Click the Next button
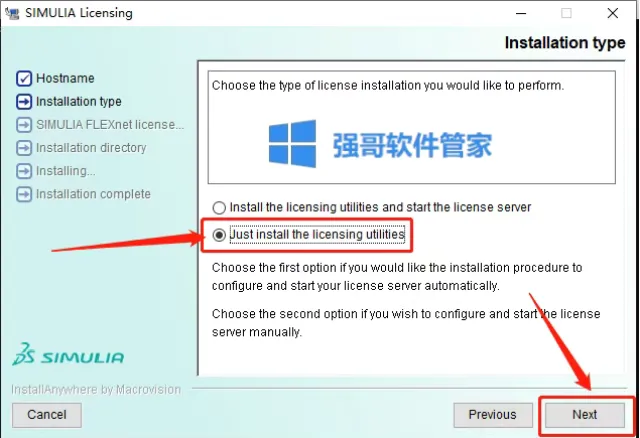 pyautogui.click(x=584, y=415)
